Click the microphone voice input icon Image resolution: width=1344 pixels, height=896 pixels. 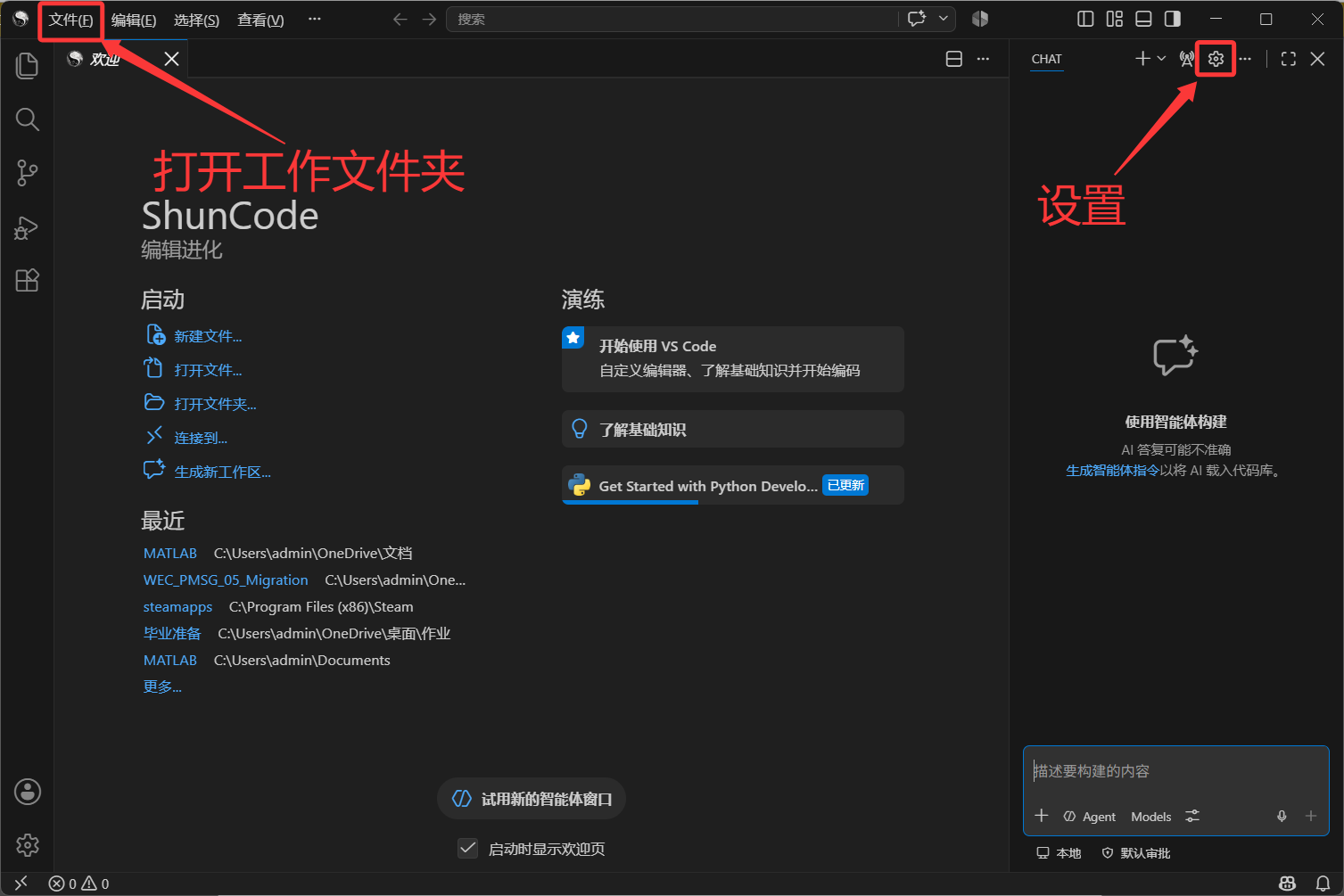(x=1282, y=816)
